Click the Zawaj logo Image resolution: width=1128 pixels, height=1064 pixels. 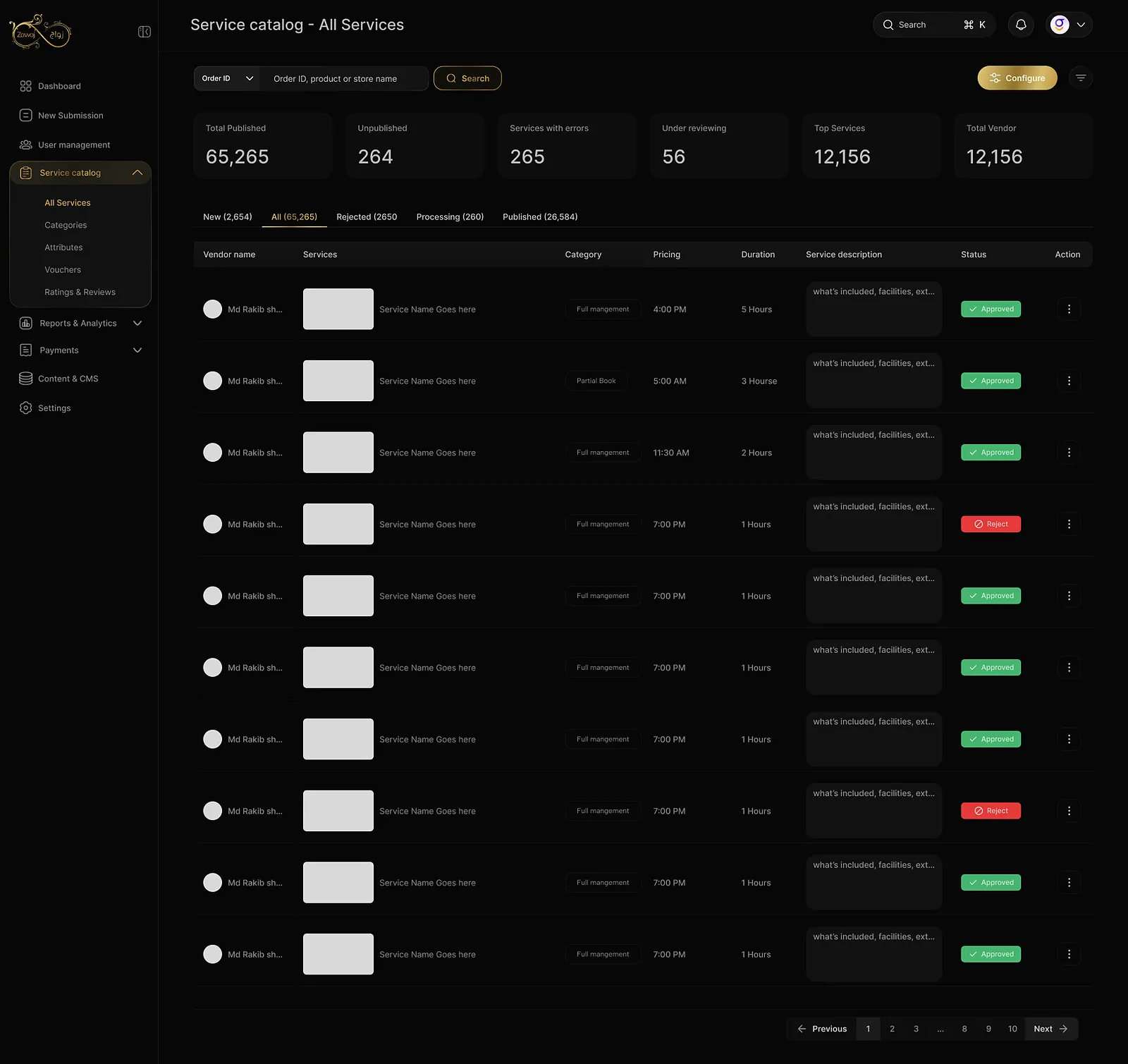tap(40, 32)
